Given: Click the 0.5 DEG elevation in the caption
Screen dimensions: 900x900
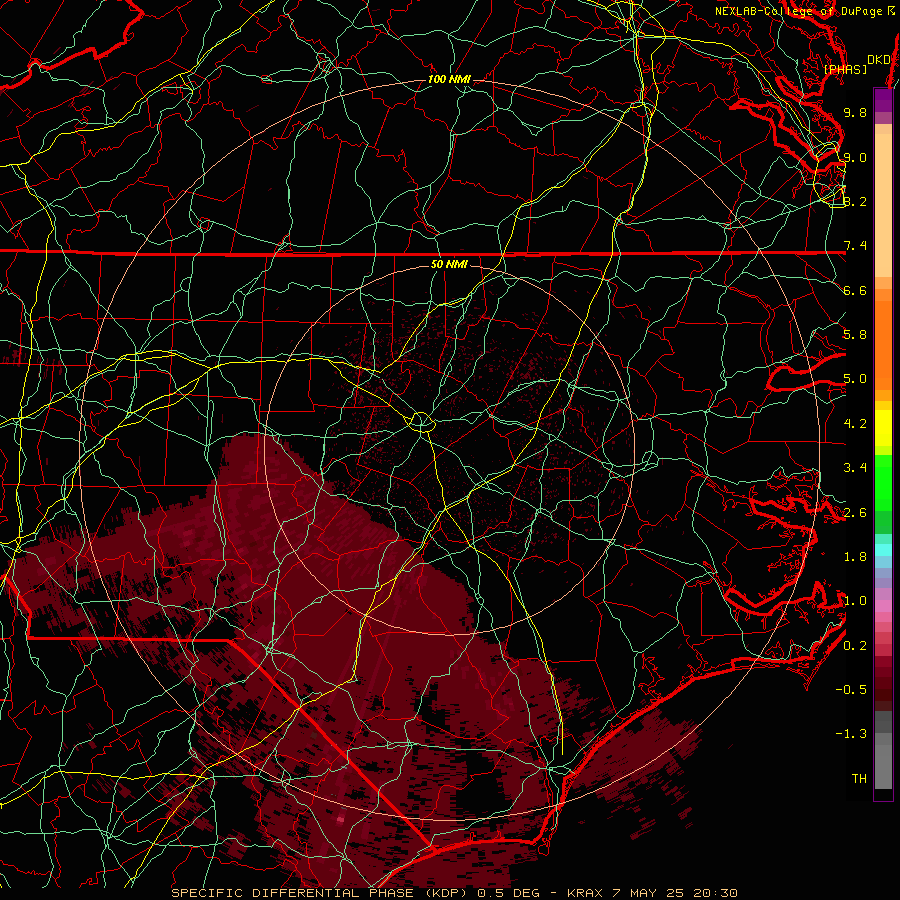Looking at the screenshot, I should click(x=507, y=893).
